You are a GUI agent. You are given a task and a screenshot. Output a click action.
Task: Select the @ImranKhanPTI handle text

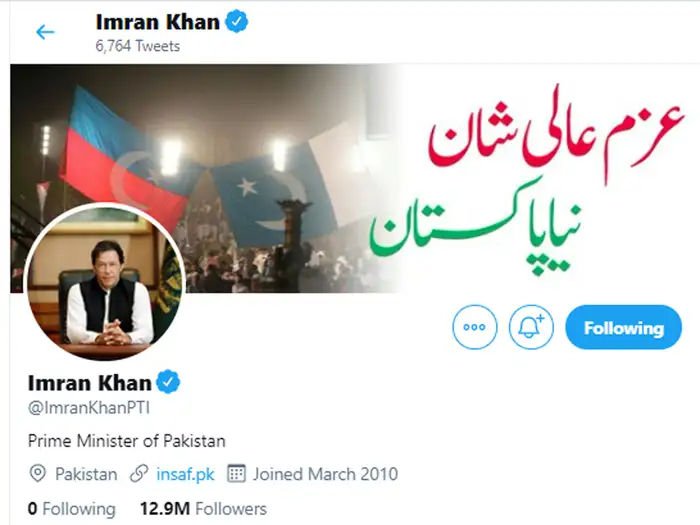pos(89,408)
